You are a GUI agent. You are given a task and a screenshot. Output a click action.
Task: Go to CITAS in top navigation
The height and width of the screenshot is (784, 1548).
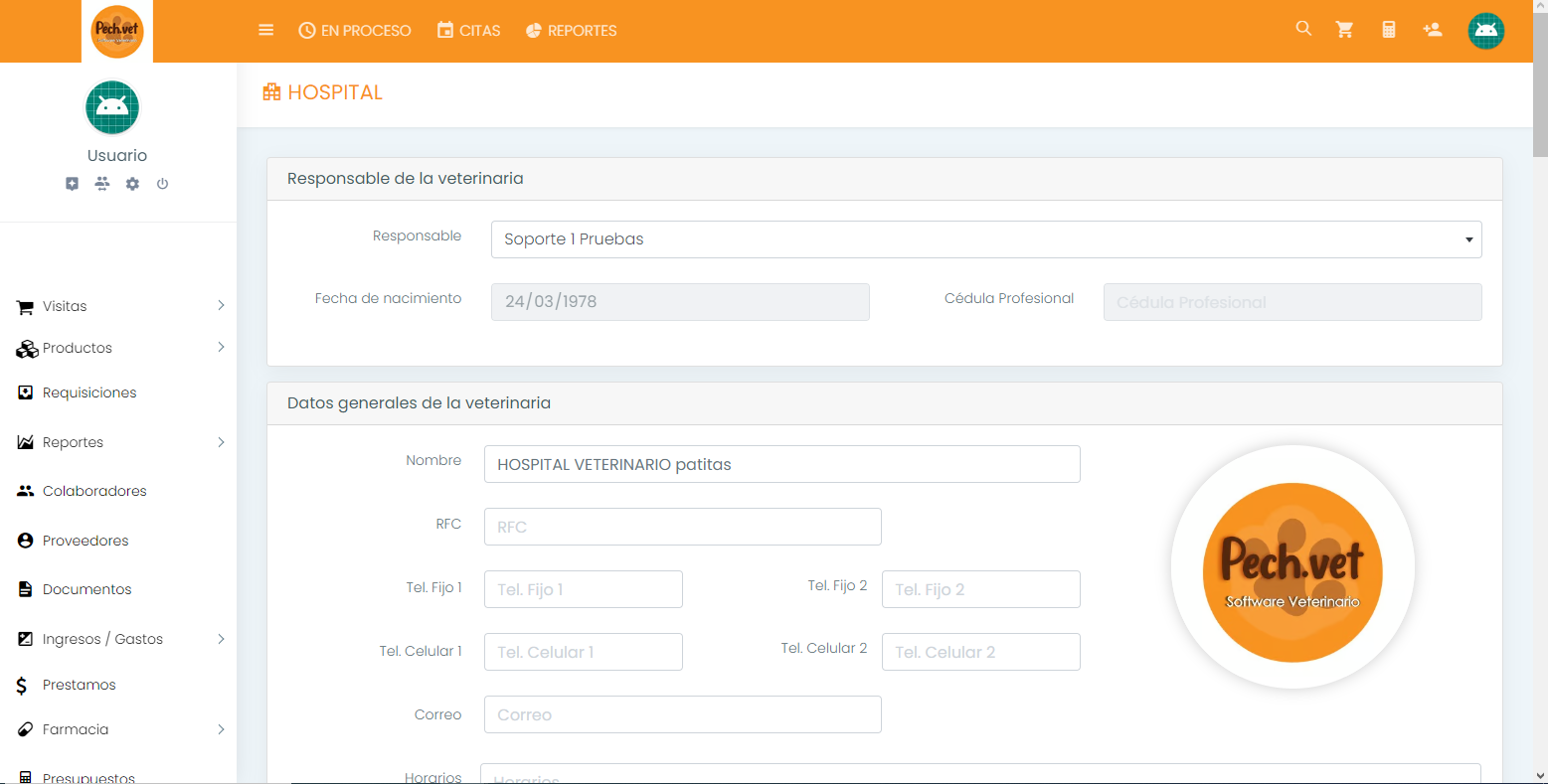pos(469,31)
